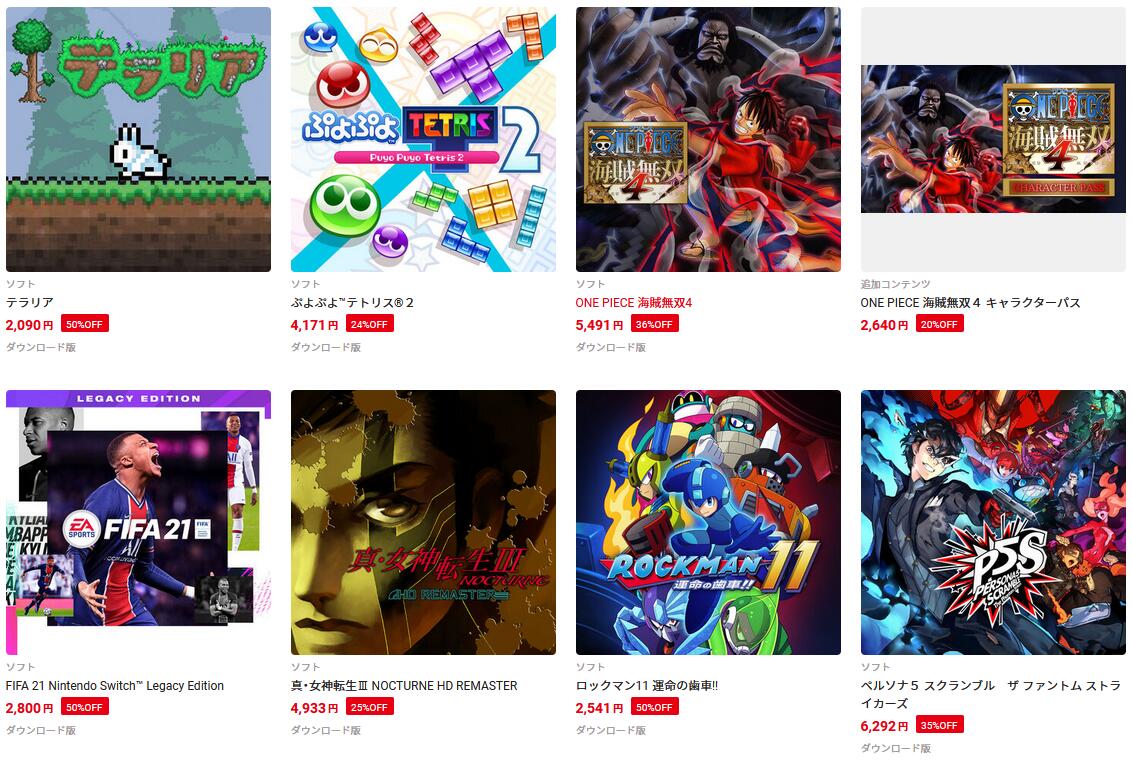Open the Puyo Puyo Tetris 2 cover
Screen dimensions: 1132x764
click(423, 139)
